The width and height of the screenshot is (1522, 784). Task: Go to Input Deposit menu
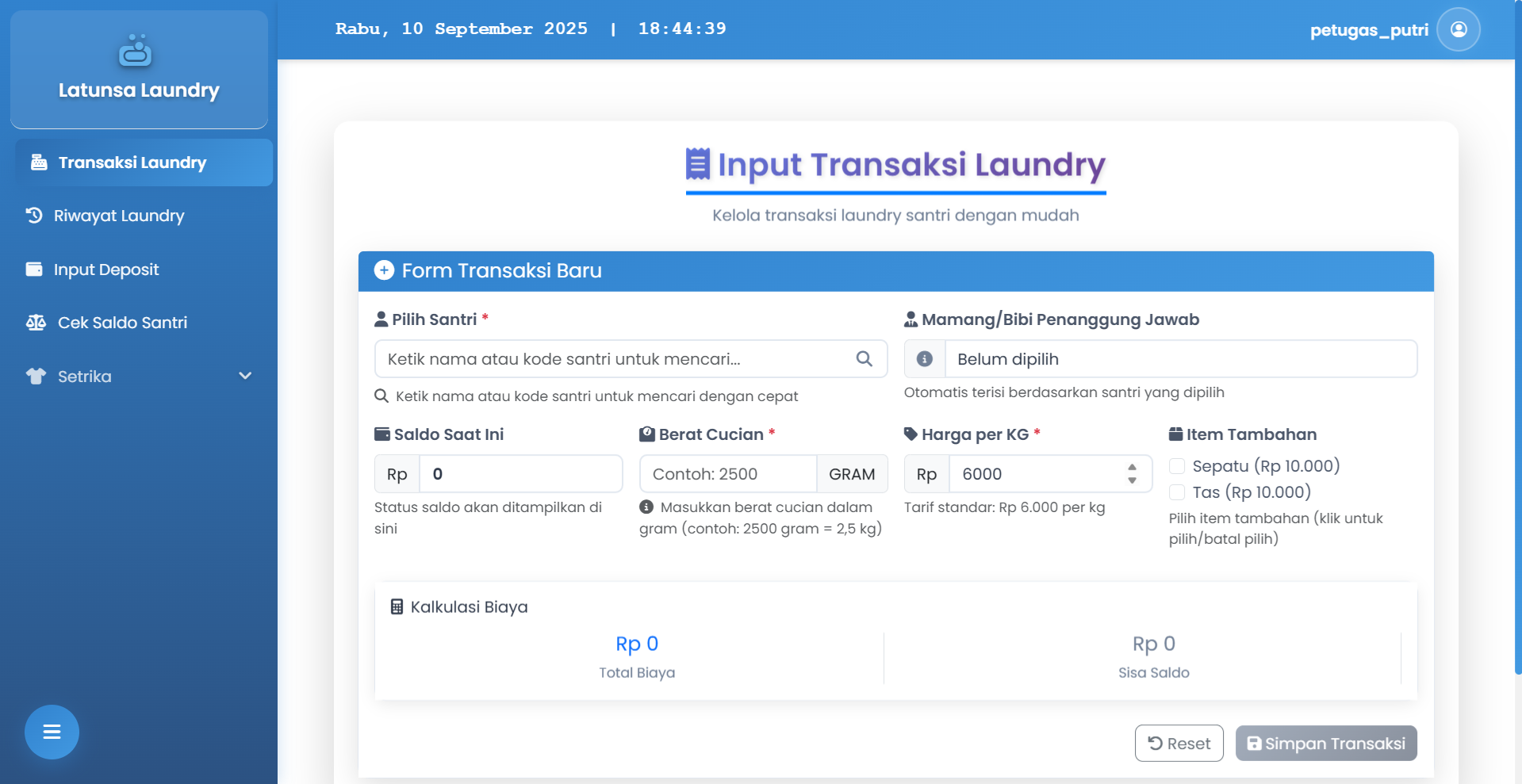coord(106,270)
